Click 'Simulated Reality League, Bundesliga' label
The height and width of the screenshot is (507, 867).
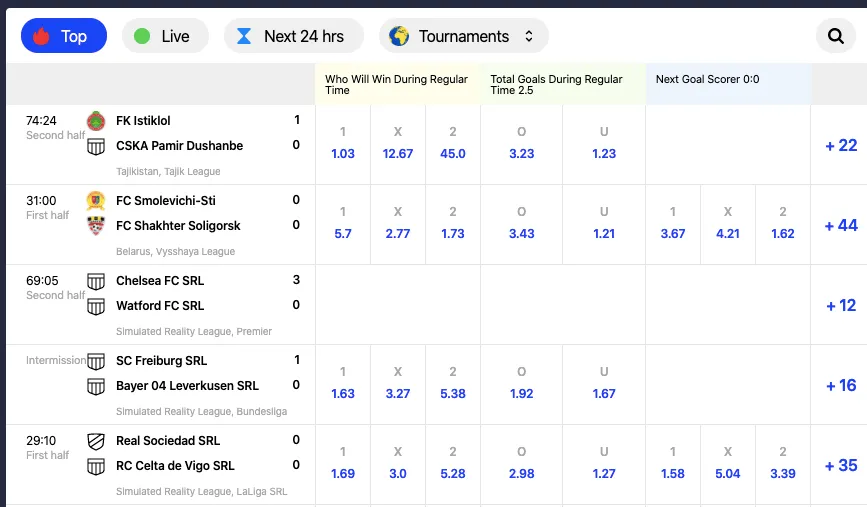tap(201, 411)
